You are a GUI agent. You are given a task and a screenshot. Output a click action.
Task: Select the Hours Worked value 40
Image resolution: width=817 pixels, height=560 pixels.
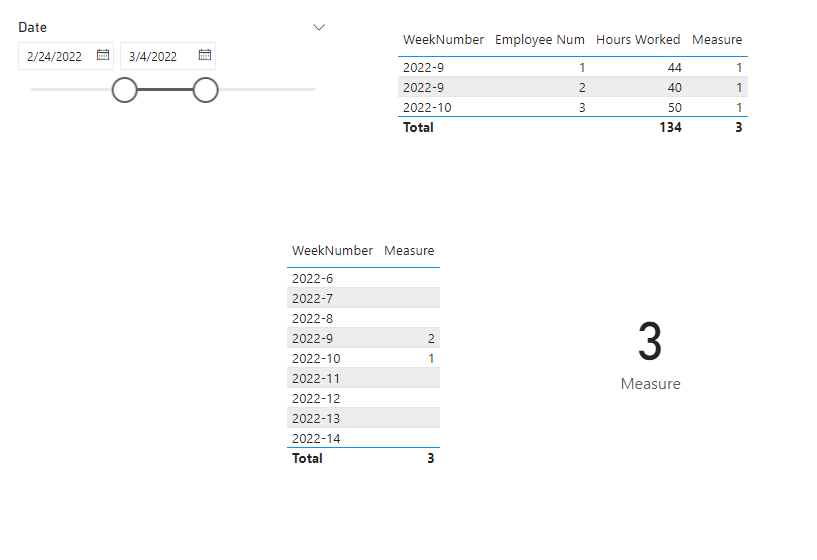(x=674, y=88)
